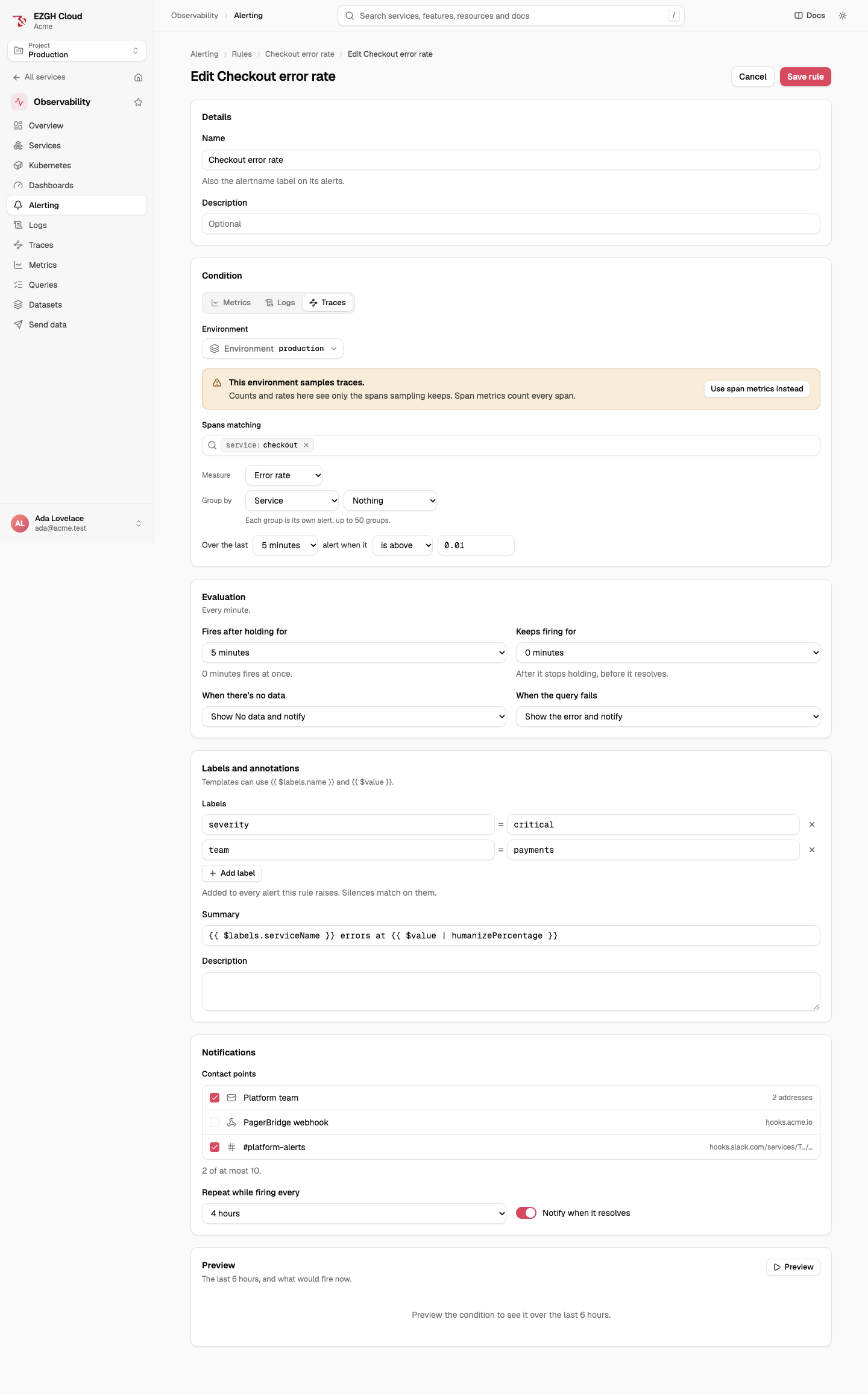Switch condition source to Logs tab

(280, 303)
